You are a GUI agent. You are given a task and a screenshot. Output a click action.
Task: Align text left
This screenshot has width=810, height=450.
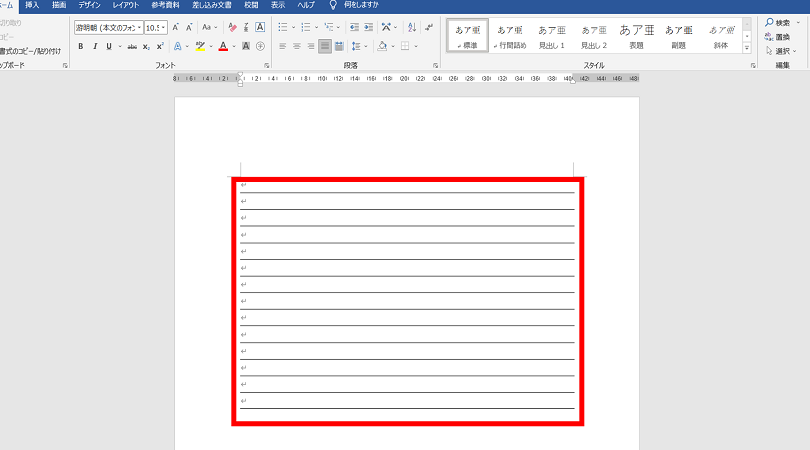(283, 46)
